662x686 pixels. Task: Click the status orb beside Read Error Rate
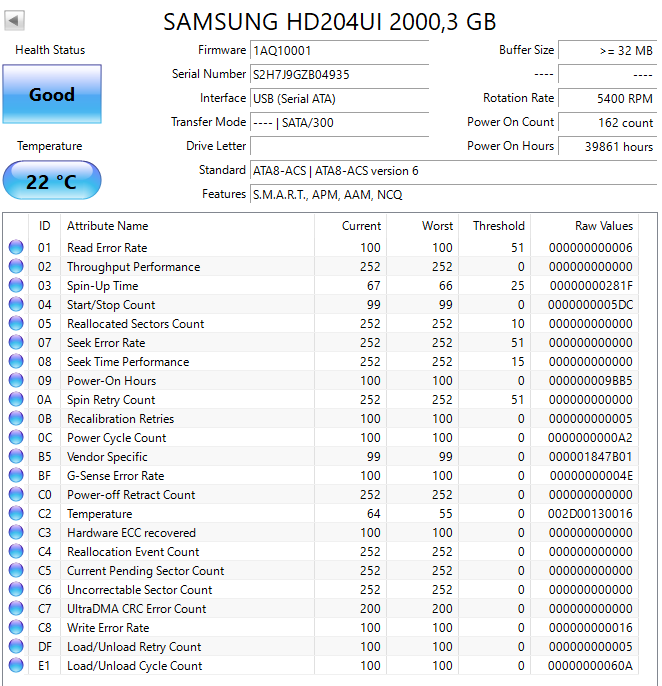tap(16, 248)
